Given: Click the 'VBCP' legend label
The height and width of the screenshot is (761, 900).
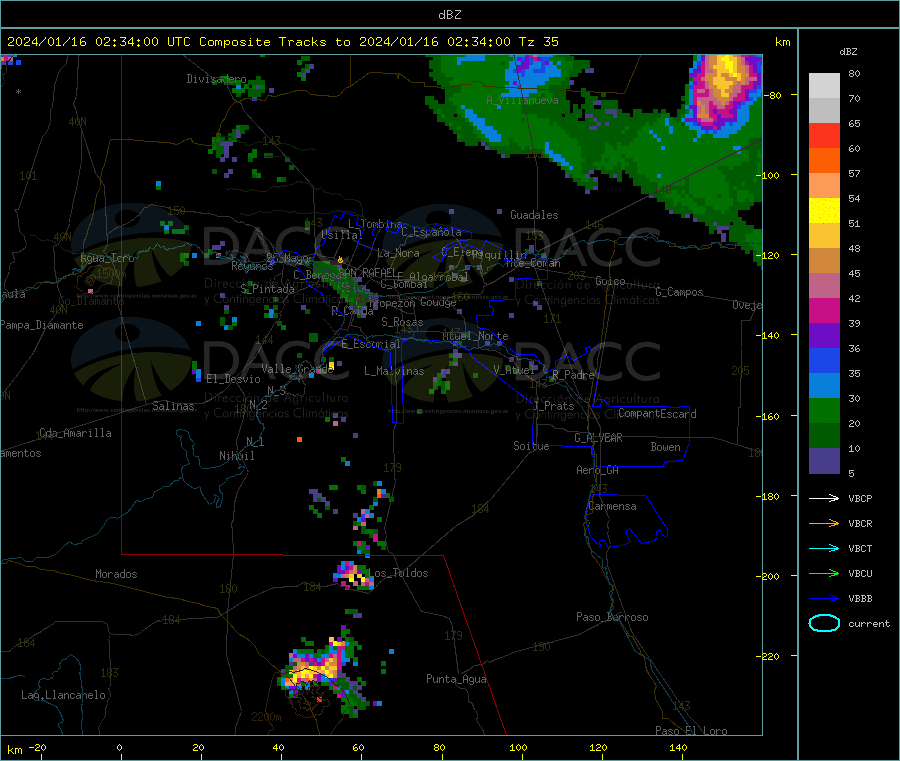Looking at the screenshot, I should [x=860, y=498].
